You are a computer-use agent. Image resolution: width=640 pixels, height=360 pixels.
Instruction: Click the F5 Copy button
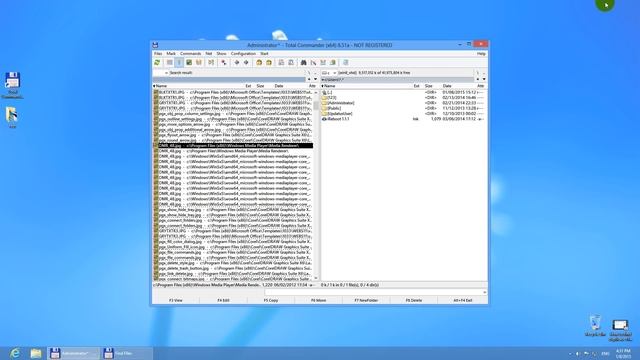(271, 300)
